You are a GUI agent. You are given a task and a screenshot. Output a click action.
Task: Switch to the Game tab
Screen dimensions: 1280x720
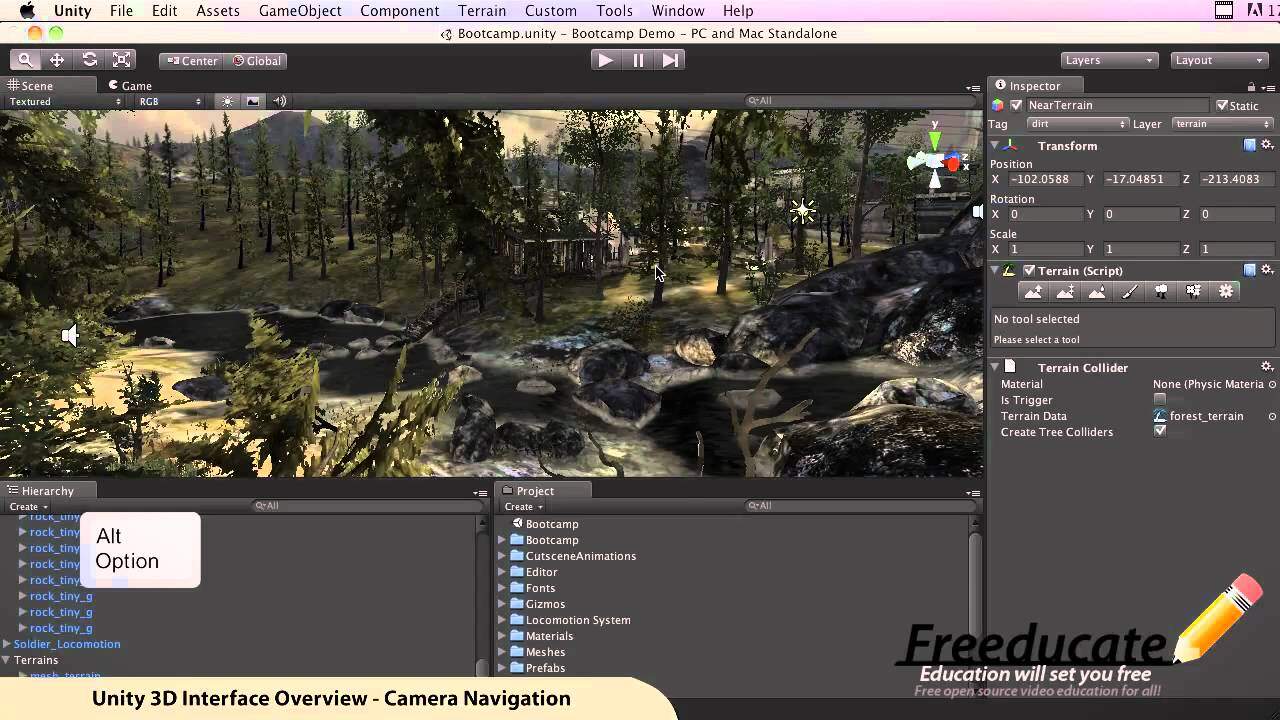click(x=131, y=86)
